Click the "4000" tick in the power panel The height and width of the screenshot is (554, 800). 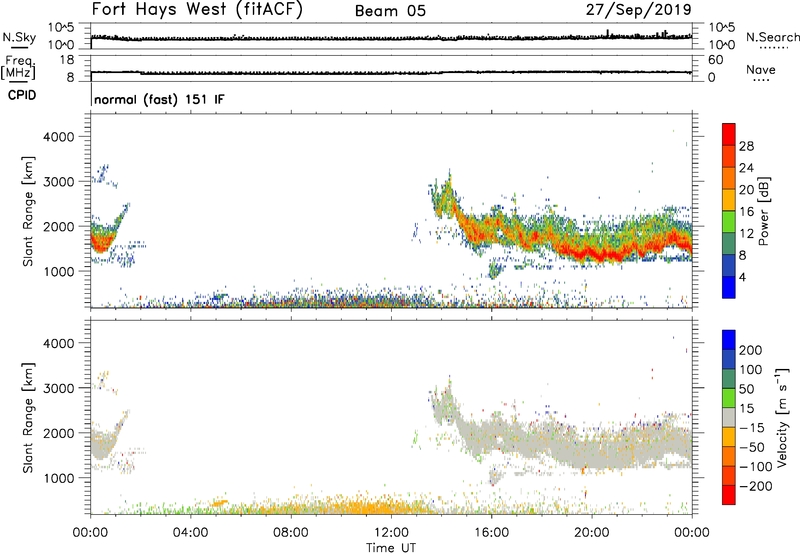[58, 137]
